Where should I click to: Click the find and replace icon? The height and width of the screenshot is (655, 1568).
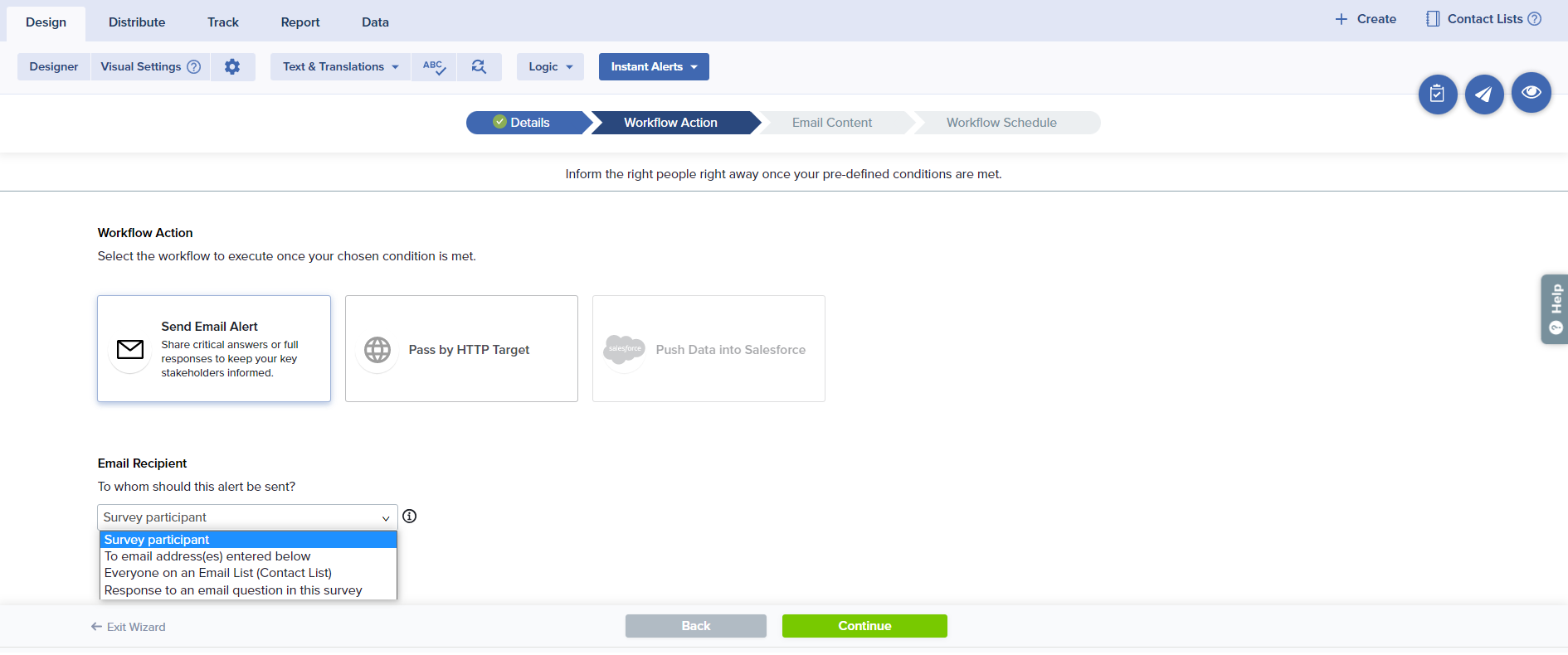coord(479,67)
